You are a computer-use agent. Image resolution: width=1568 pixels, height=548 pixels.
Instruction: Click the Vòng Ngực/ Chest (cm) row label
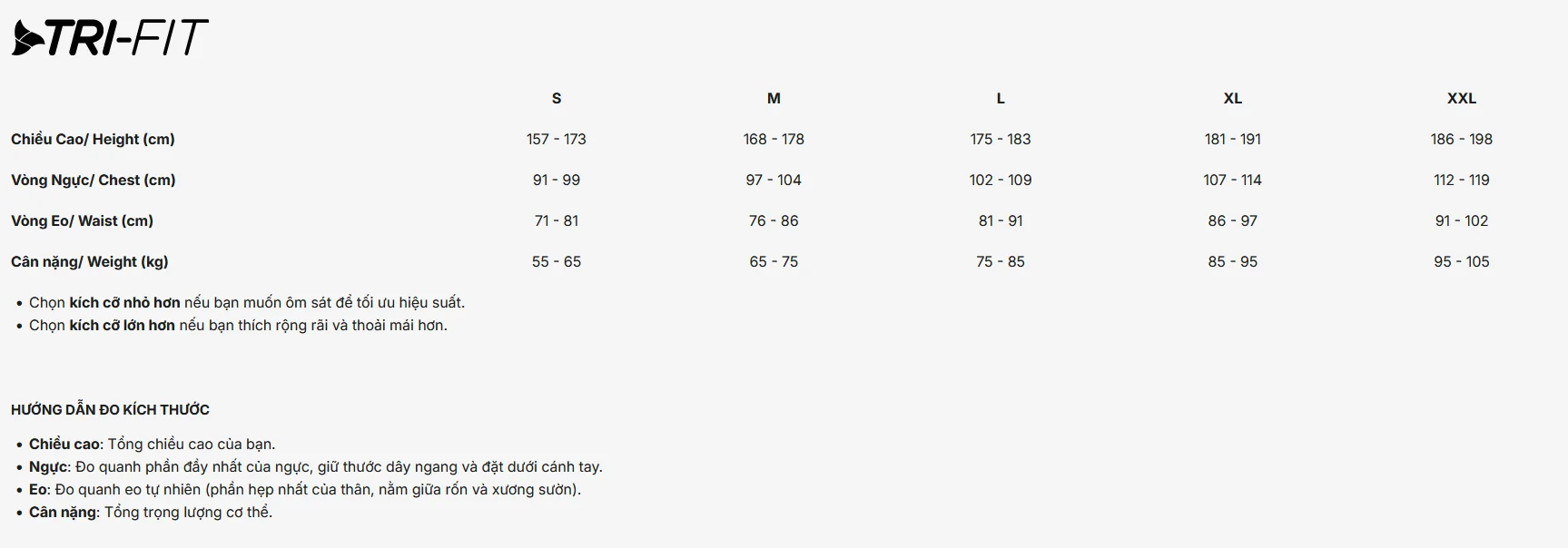[93, 180]
